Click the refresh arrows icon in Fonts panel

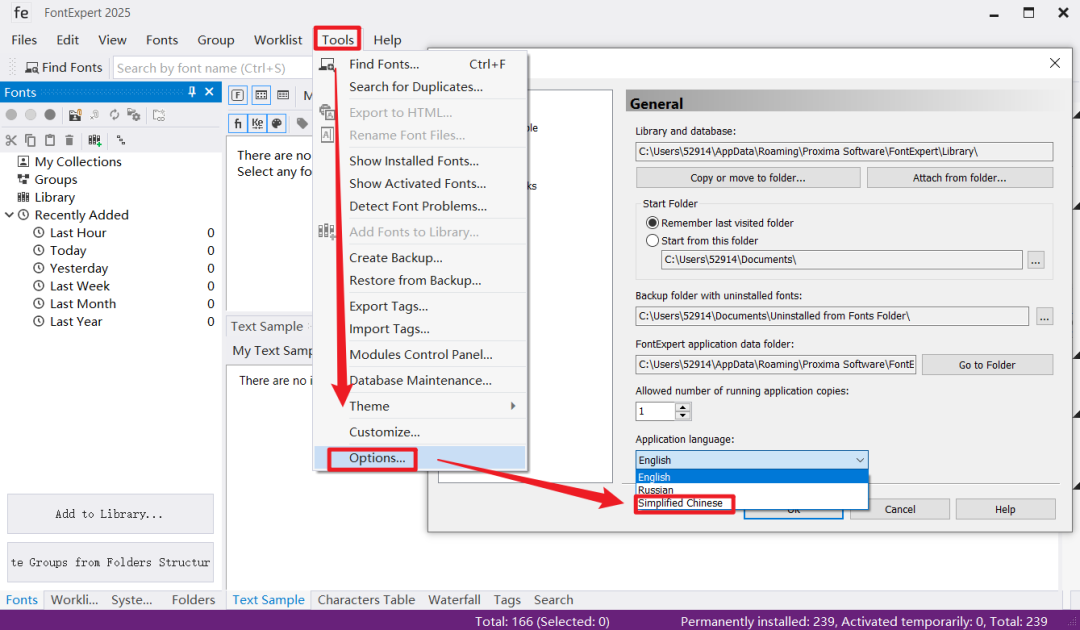coord(114,115)
